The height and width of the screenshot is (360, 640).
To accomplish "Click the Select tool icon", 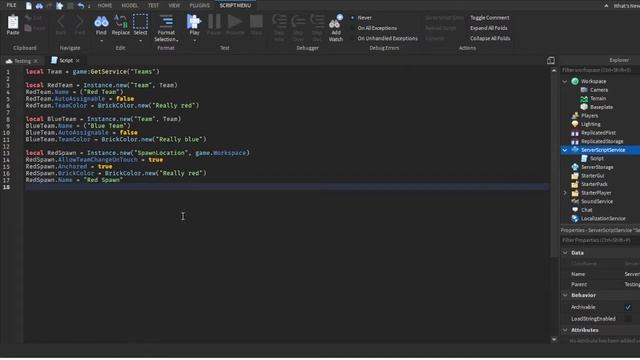I will (140, 21).
